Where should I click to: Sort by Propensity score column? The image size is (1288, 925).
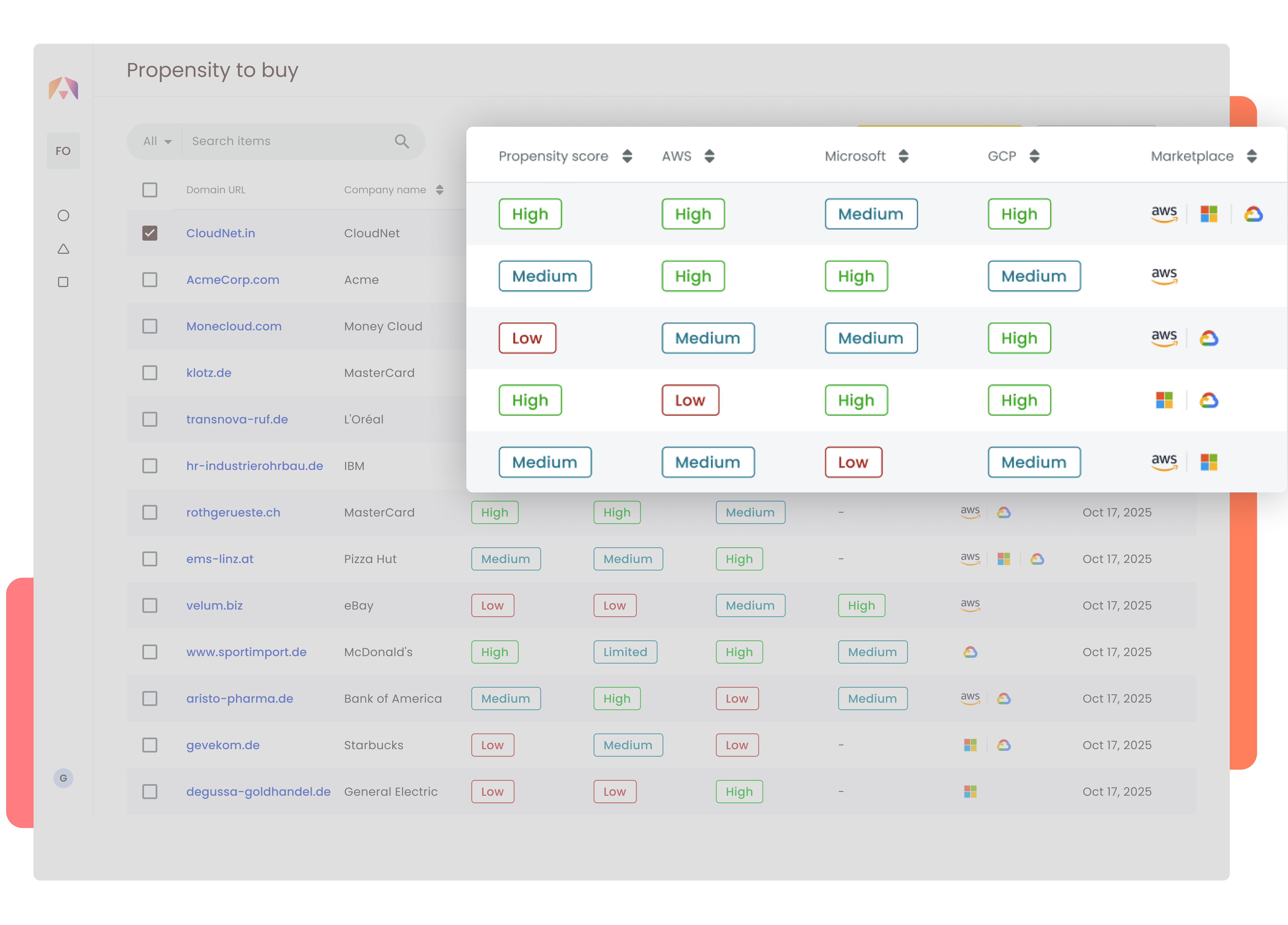point(627,156)
